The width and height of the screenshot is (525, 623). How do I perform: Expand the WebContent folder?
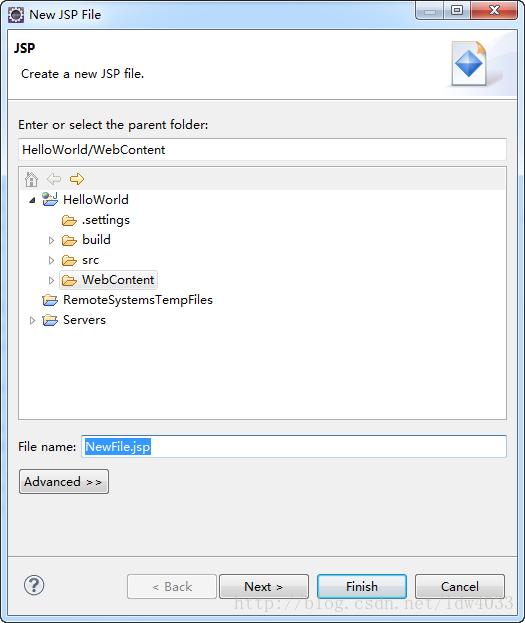pyautogui.click(x=51, y=280)
